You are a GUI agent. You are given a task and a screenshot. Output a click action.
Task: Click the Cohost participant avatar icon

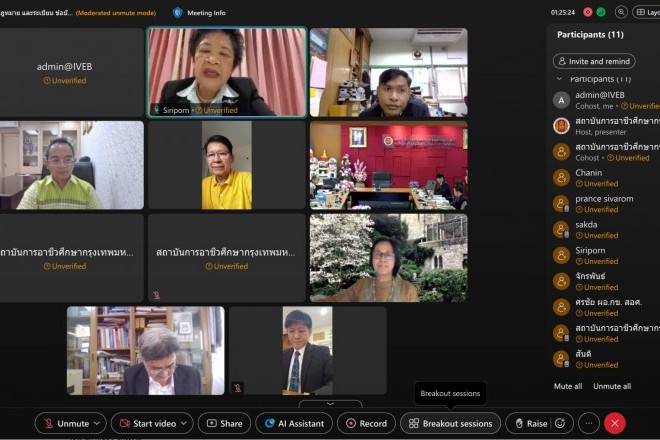click(561, 152)
